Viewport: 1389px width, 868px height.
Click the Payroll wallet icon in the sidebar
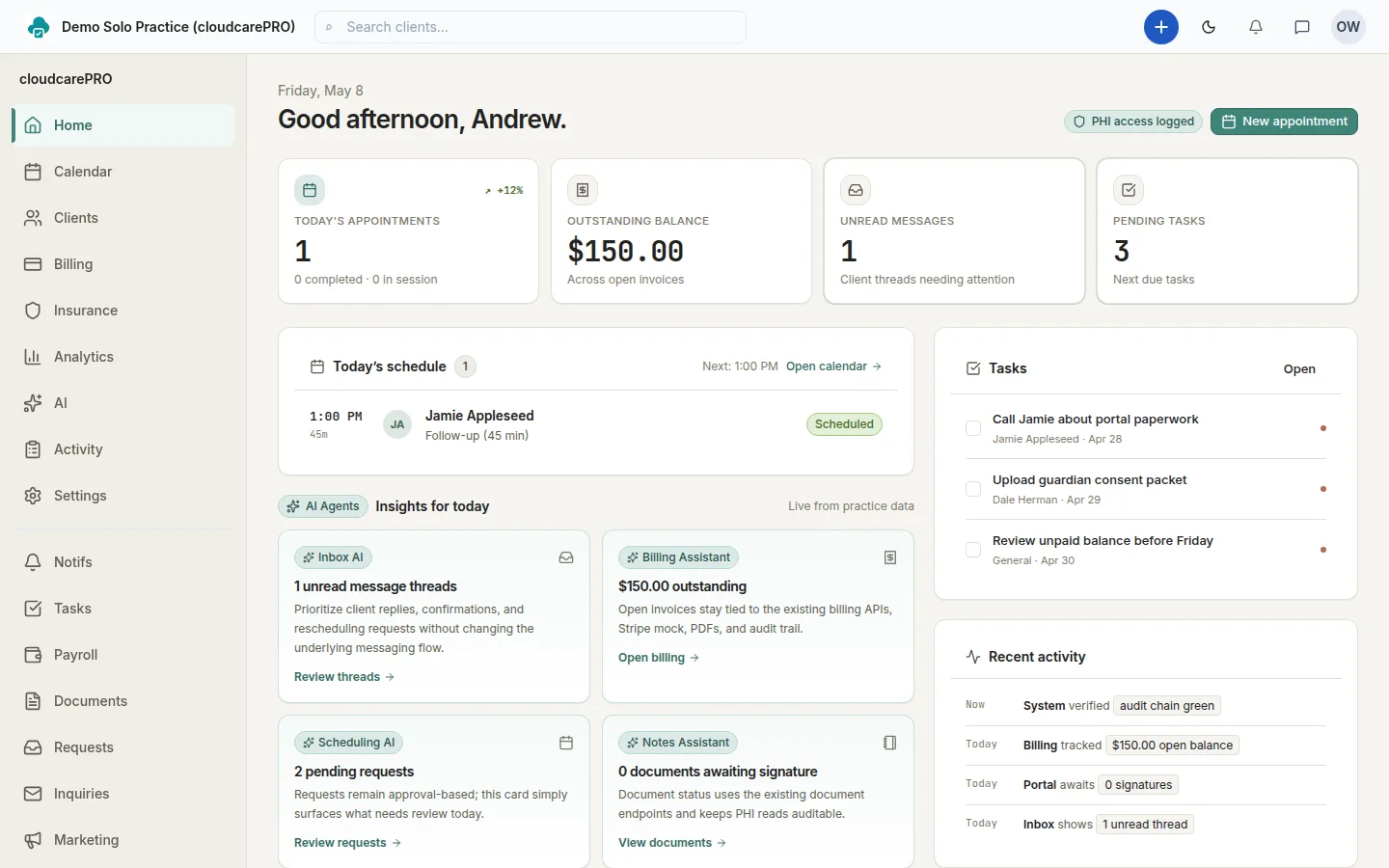(33, 655)
